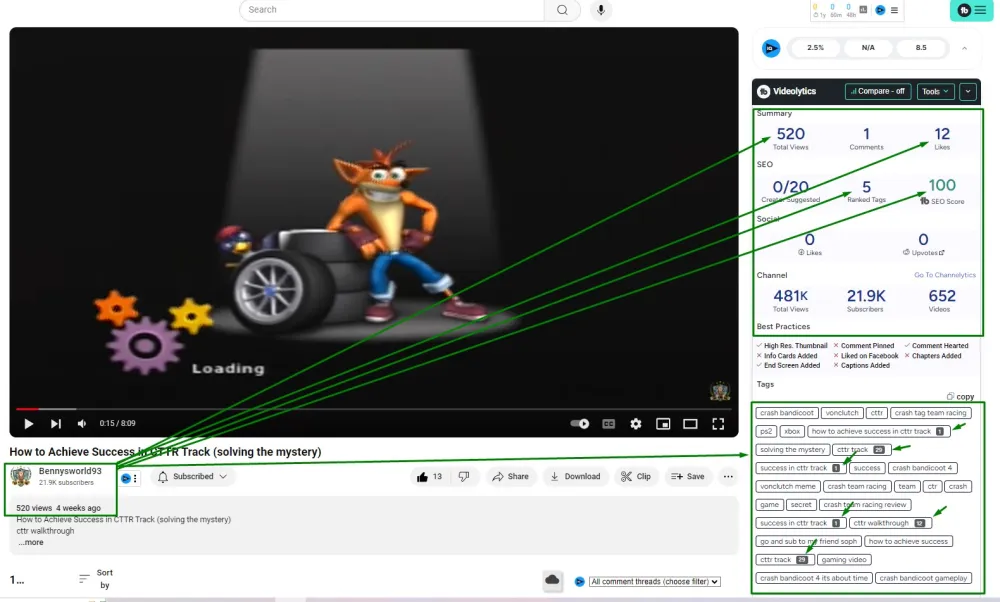Open Go To Channelytics link
Viewport: 1000px width, 602px height.
(945, 275)
